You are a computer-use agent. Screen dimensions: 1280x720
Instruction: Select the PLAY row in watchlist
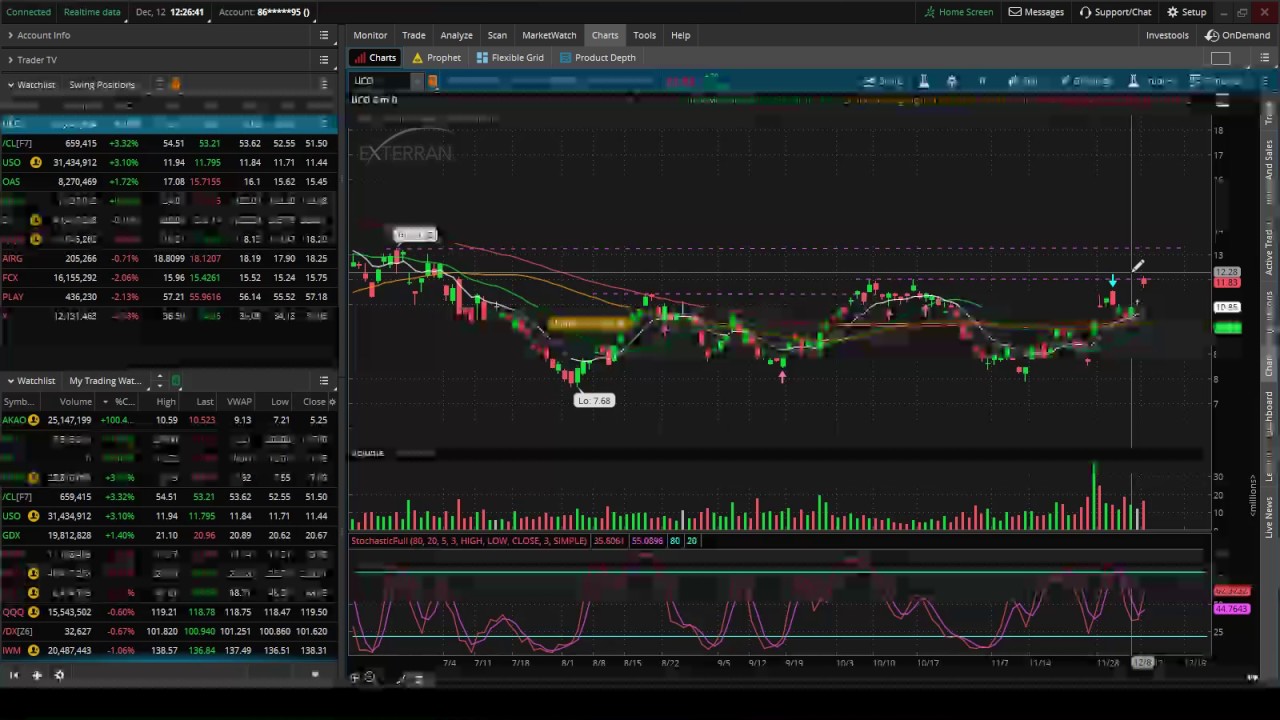click(x=168, y=297)
